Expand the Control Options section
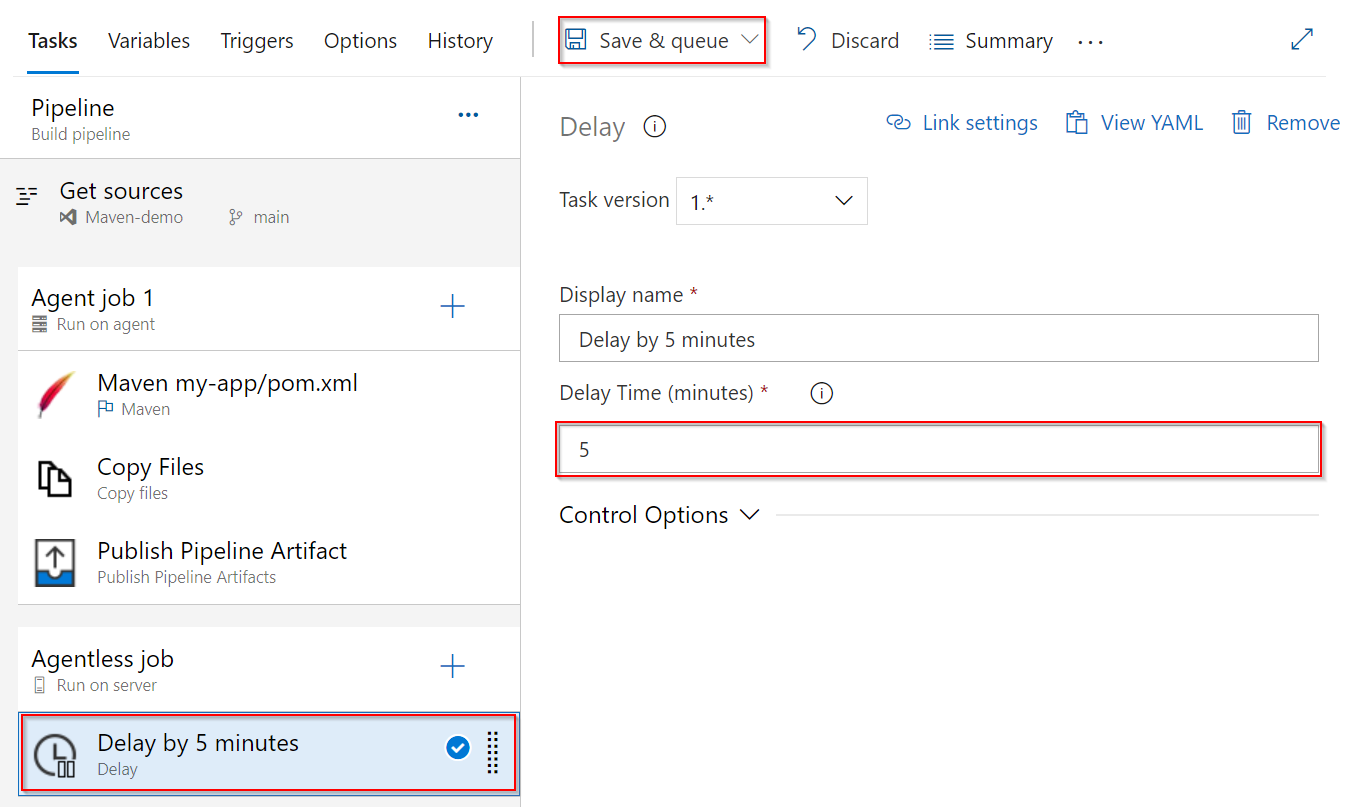The height and width of the screenshot is (807, 1349). (x=659, y=515)
